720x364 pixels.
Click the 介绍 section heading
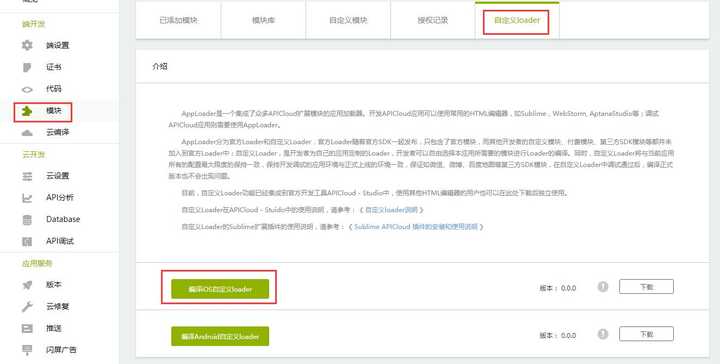[x=160, y=67]
